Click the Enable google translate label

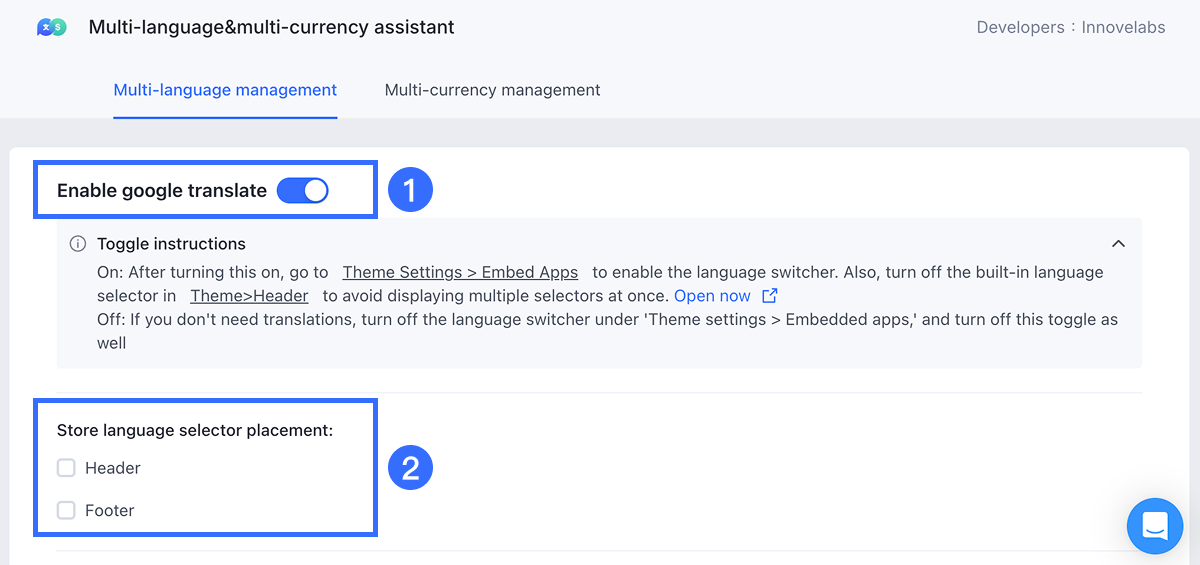162,190
